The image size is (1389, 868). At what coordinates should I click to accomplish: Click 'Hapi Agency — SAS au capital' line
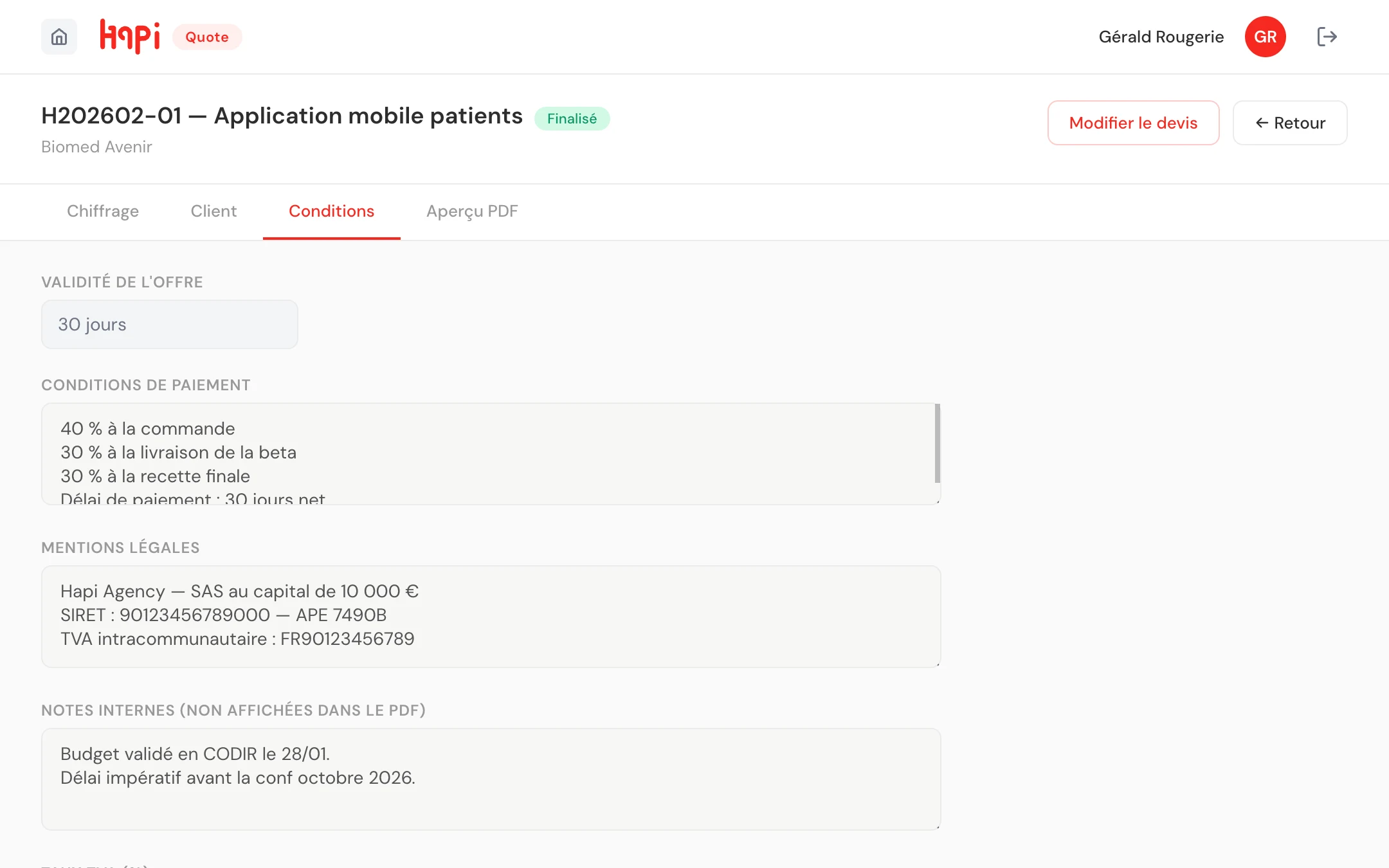(x=239, y=591)
